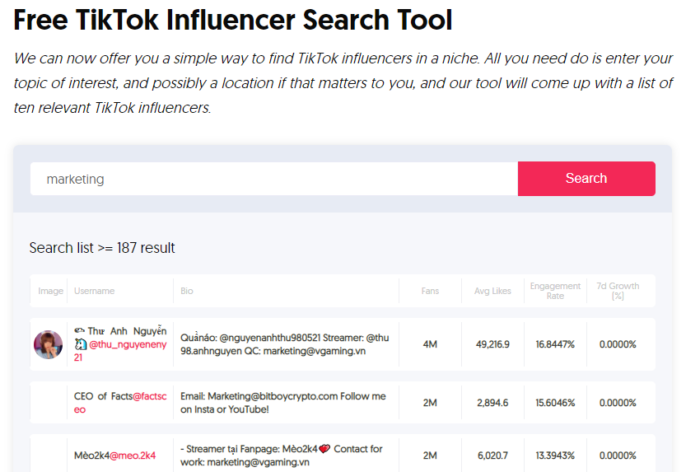The height and width of the screenshot is (472, 700).
Task: Sort by the Fans column header
Action: click(x=430, y=291)
